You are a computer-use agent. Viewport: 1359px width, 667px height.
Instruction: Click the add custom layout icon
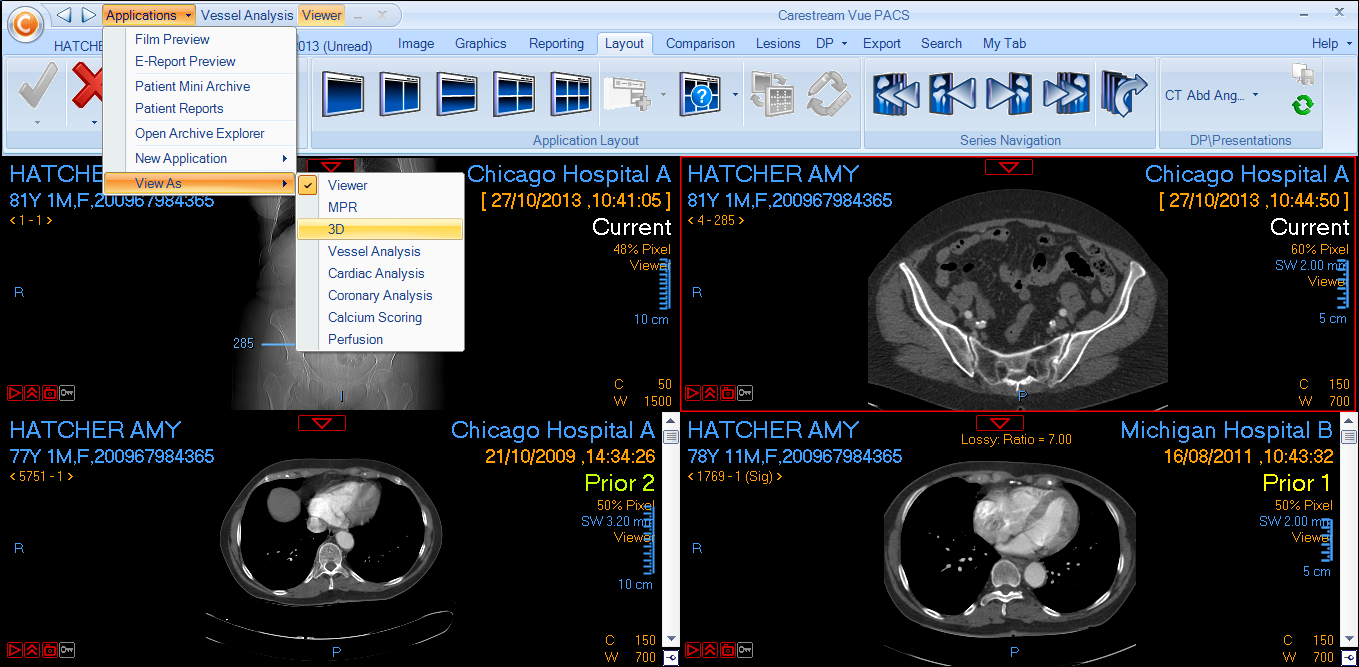pos(629,94)
